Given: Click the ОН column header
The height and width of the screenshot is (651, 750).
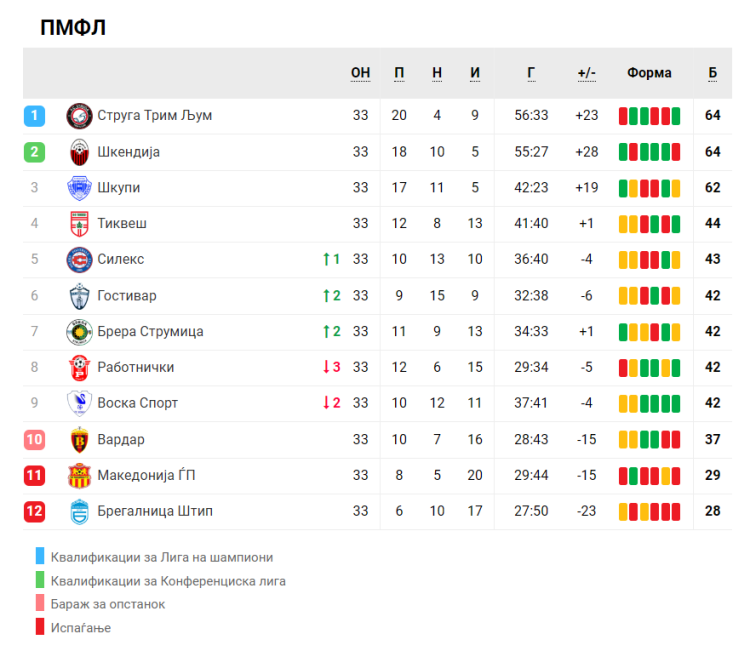Looking at the screenshot, I should pos(360,73).
